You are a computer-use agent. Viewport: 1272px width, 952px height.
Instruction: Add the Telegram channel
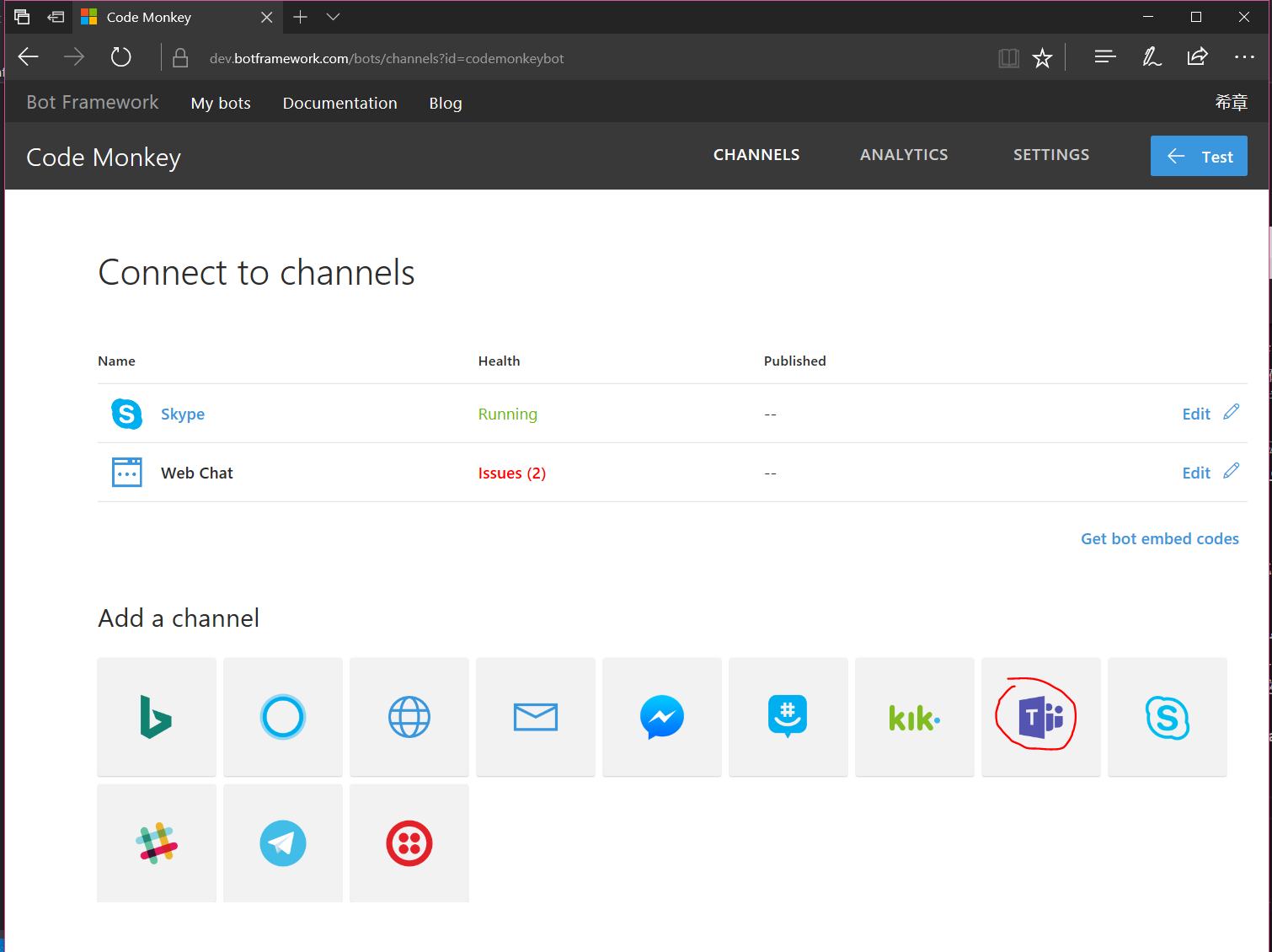282,842
